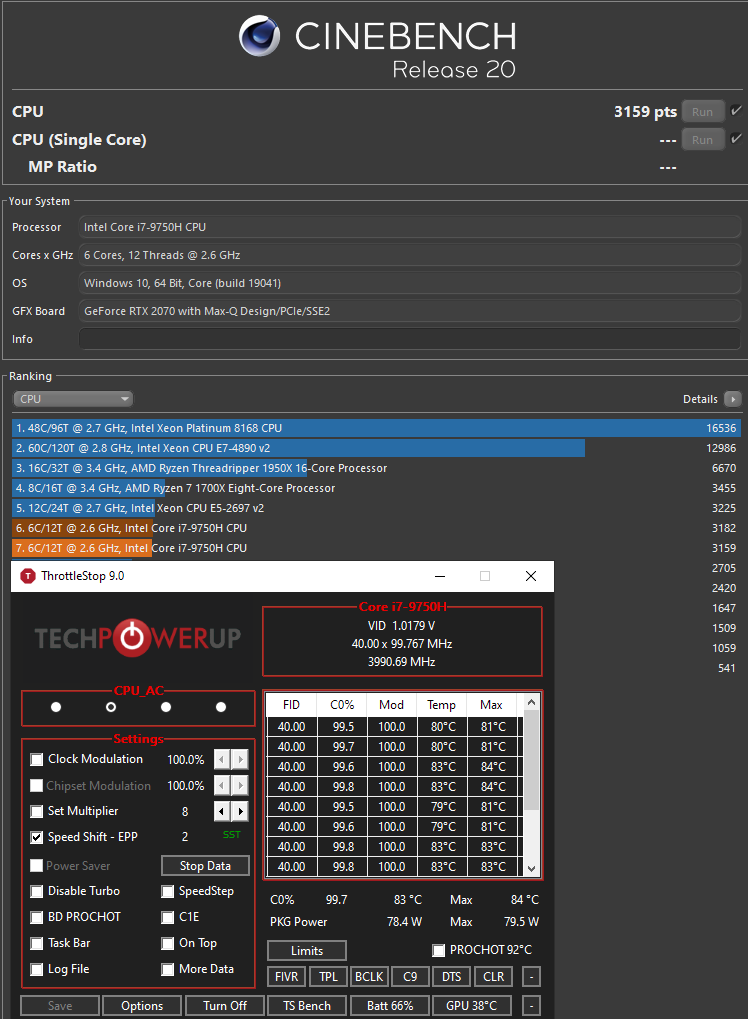
Task: Select ranking entry 7 i7-9750H 3159
Action: click(376, 548)
